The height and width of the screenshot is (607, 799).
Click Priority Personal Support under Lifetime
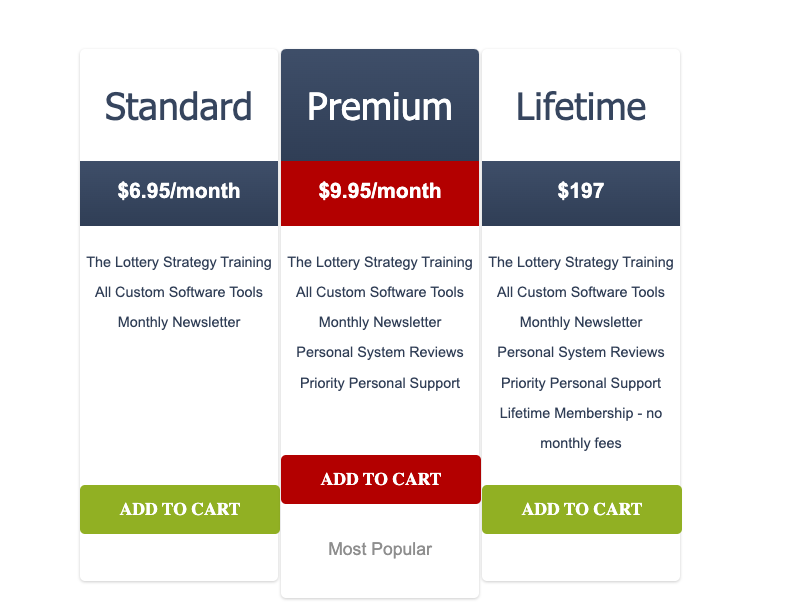[581, 383]
